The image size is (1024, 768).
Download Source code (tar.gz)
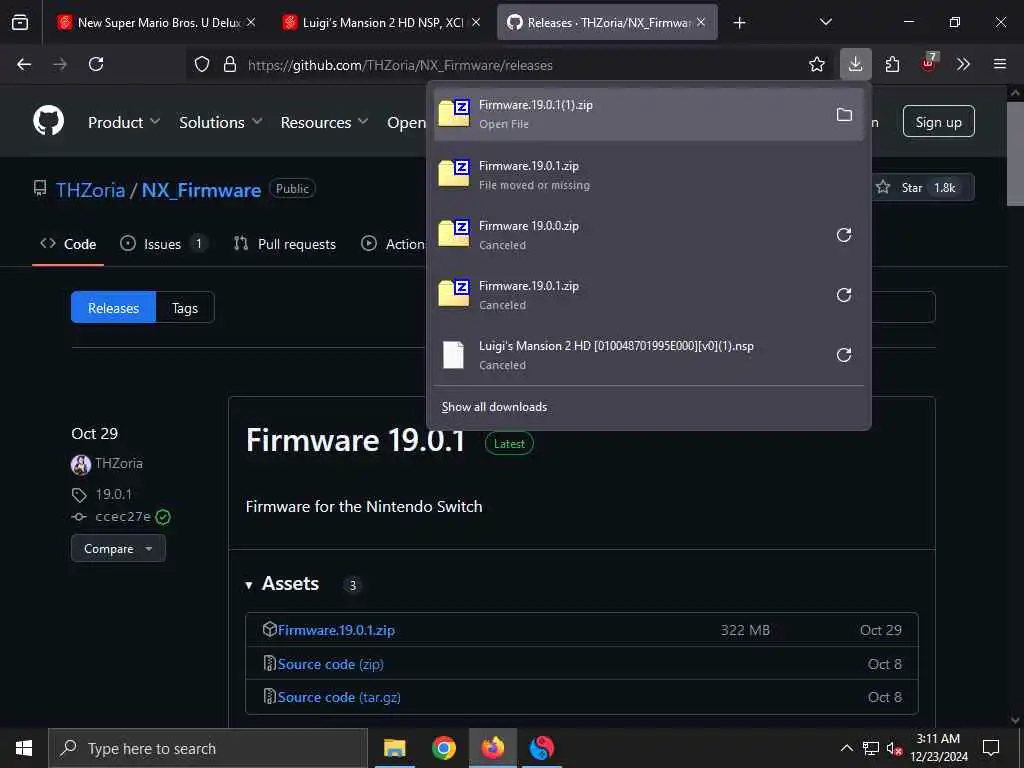(x=339, y=697)
